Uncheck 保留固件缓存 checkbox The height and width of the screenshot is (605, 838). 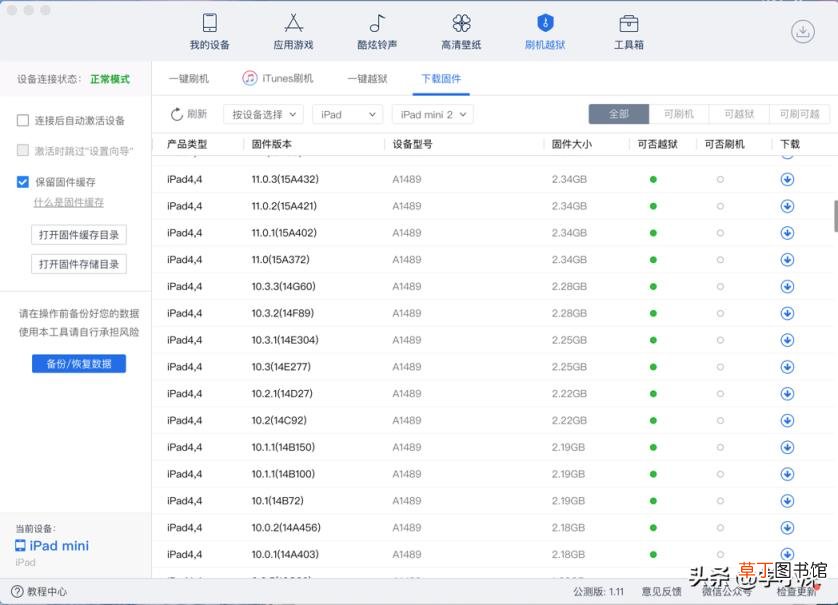point(22,182)
